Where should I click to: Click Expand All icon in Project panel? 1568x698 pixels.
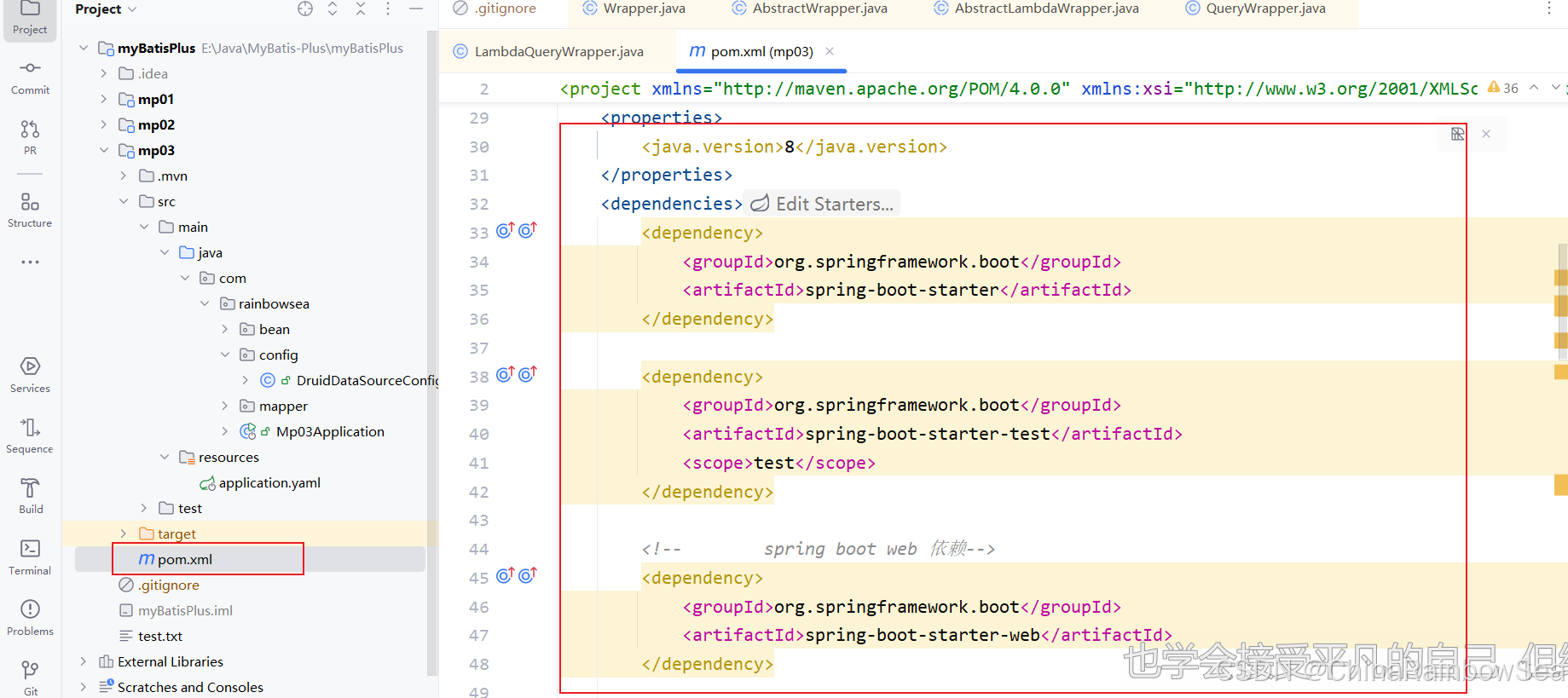pyautogui.click(x=333, y=9)
